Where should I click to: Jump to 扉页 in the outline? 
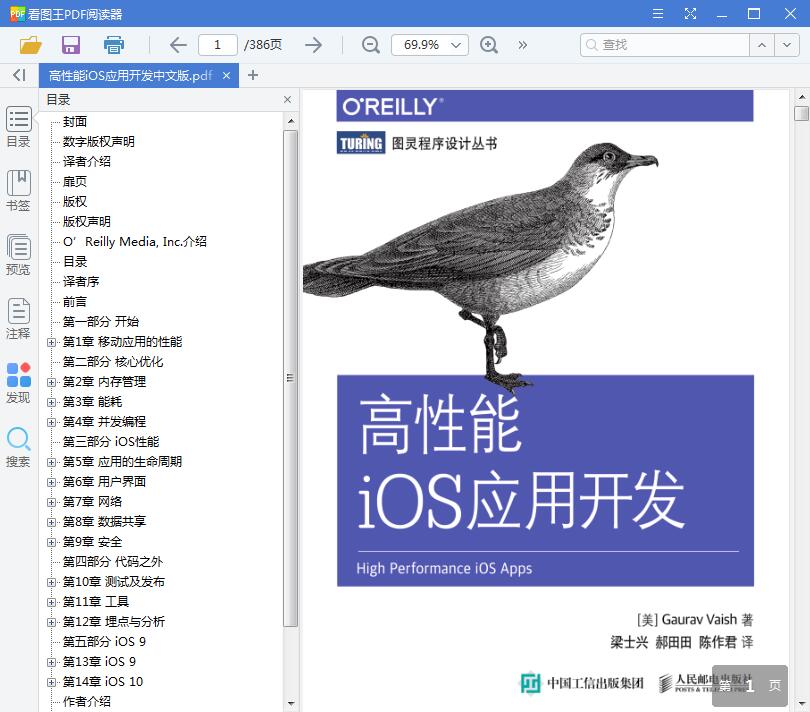click(x=75, y=181)
